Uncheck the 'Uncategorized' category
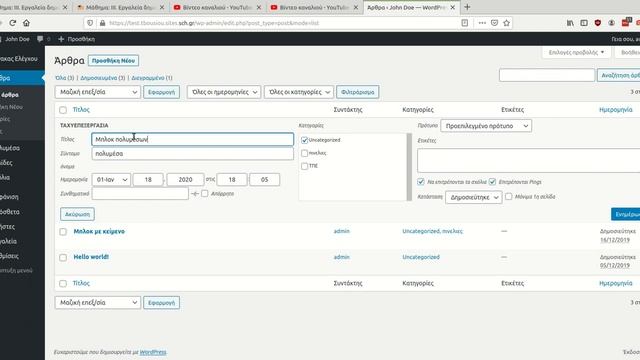The image size is (640, 360). (x=304, y=140)
